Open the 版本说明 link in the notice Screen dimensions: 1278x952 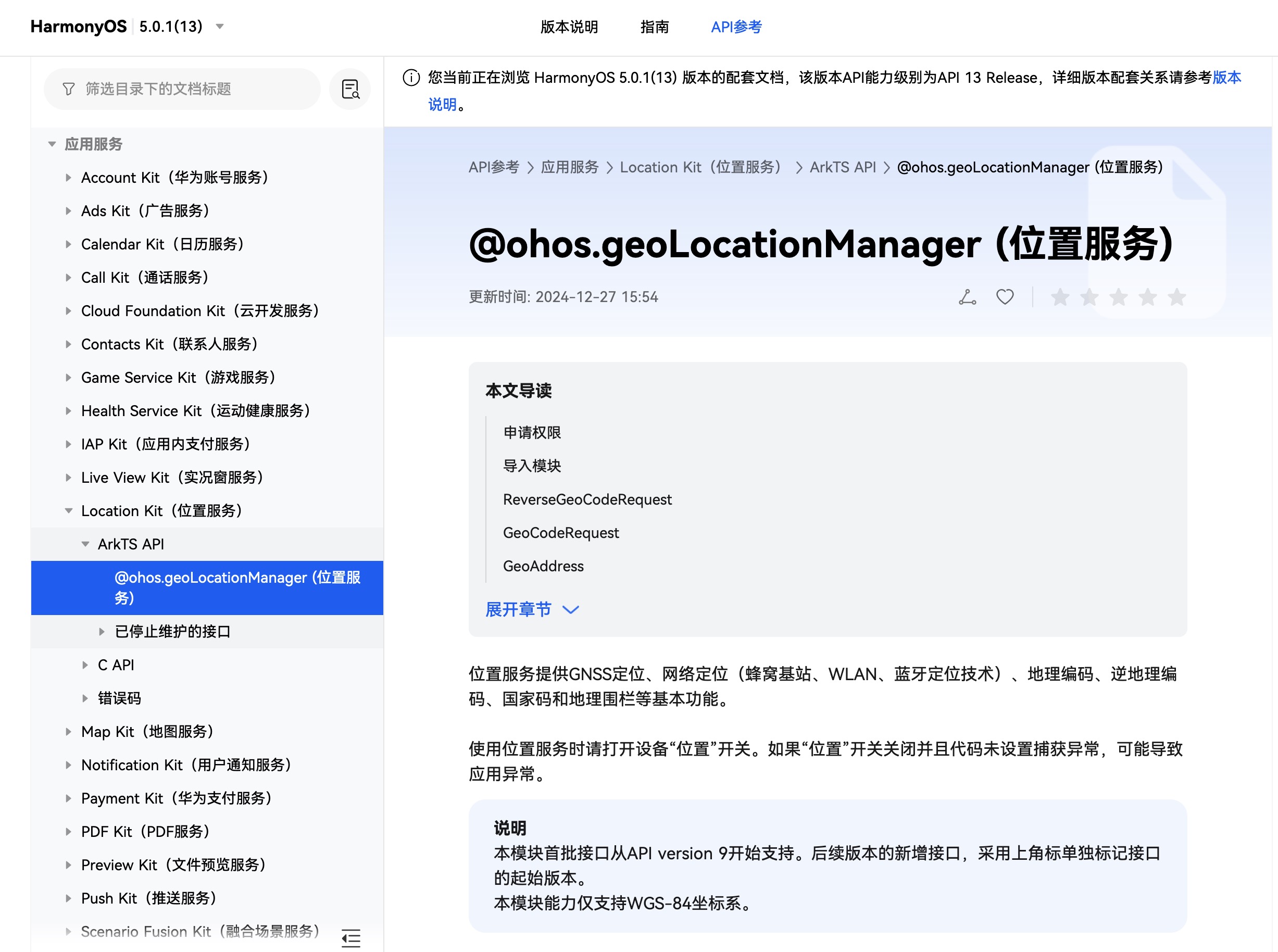pos(1226,78)
